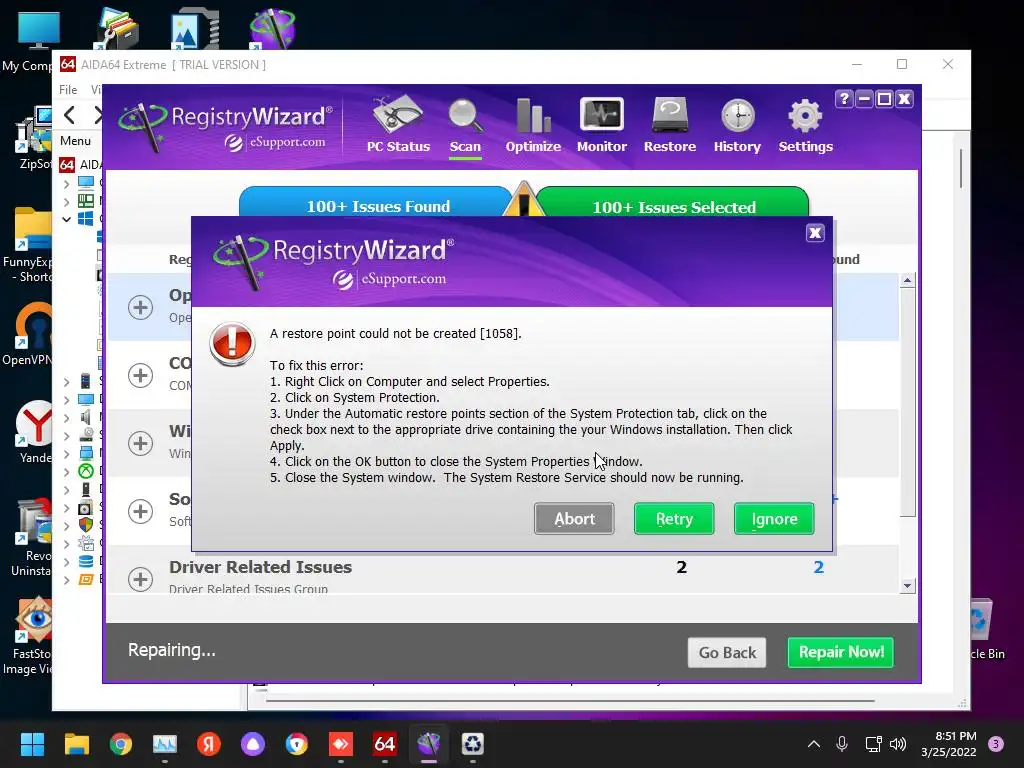
Task: Open the Restore section
Action: coord(669,125)
